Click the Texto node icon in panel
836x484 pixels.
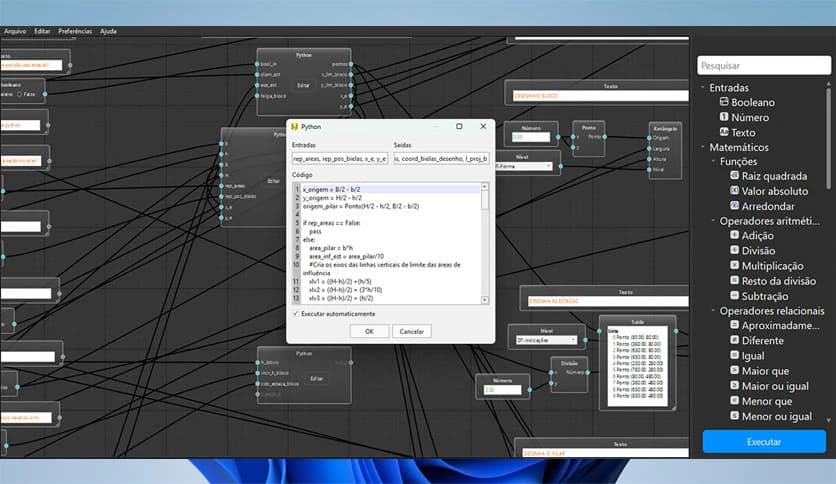724,132
